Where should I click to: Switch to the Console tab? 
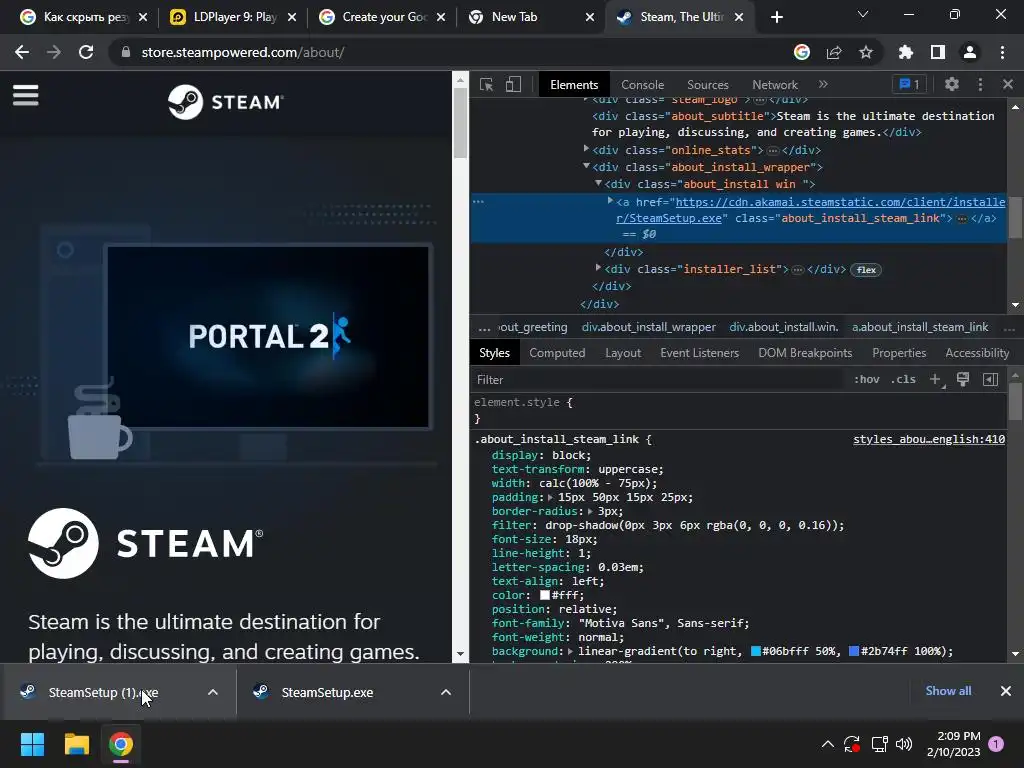[642, 85]
